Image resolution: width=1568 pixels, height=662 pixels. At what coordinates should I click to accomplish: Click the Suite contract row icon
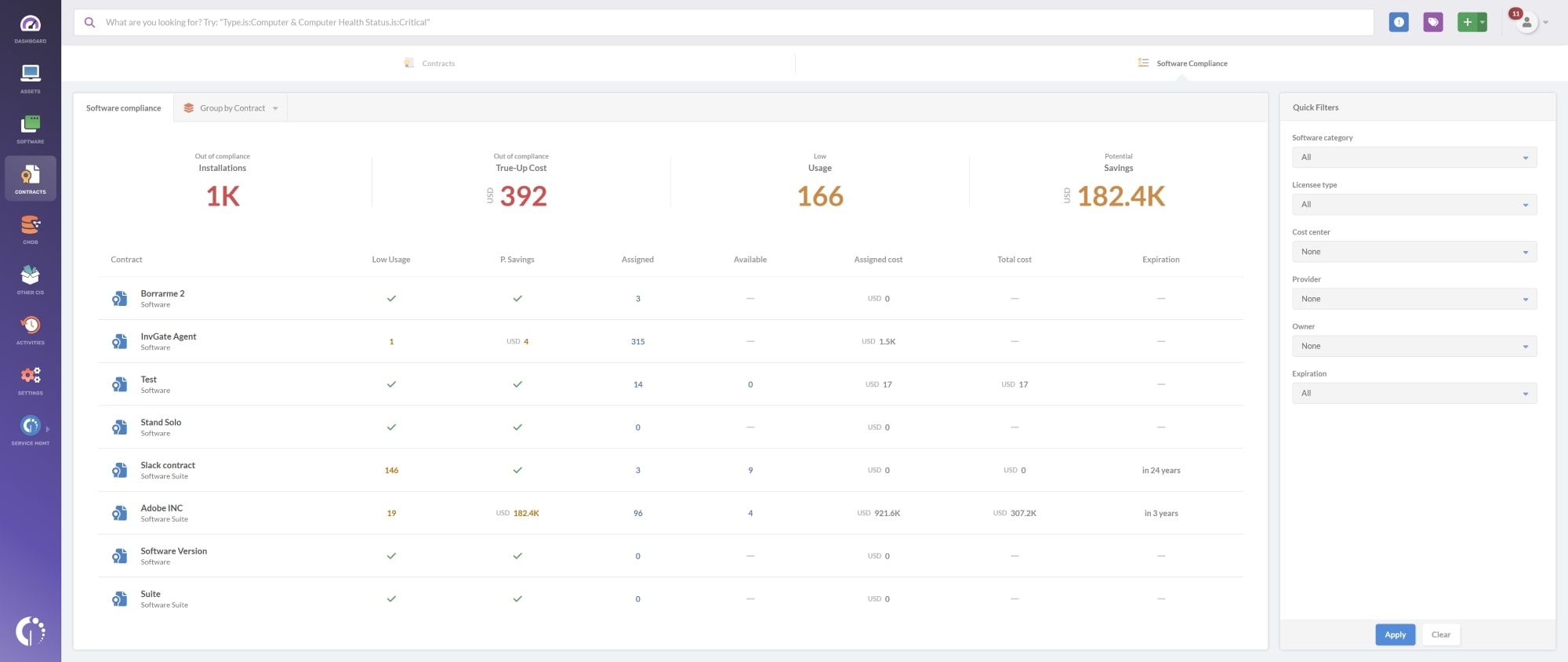[x=119, y=599]
